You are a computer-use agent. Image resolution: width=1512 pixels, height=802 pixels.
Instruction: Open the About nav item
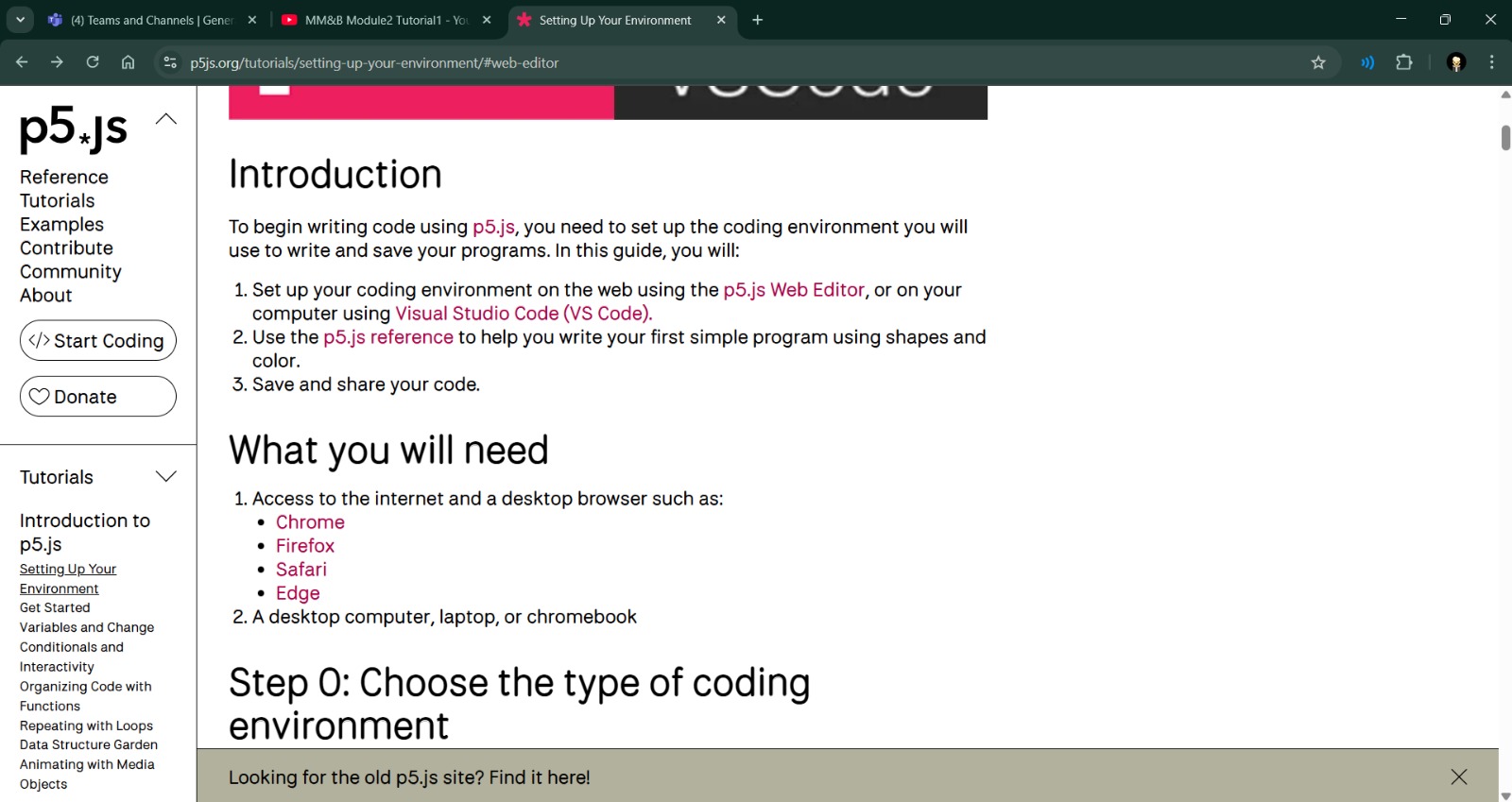46,295
